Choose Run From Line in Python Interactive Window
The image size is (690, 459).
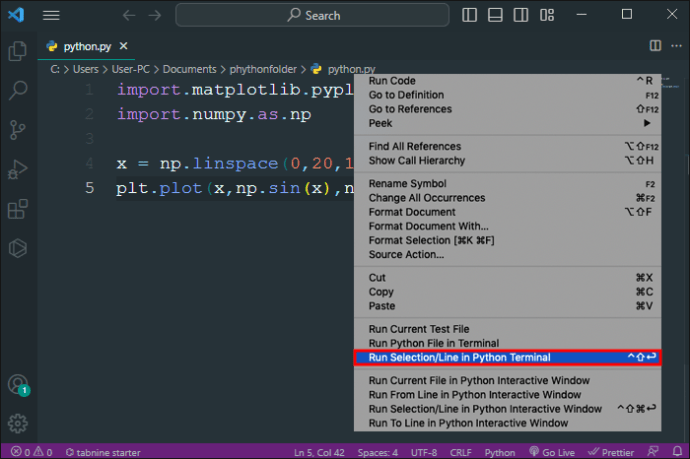click(507, 395)
